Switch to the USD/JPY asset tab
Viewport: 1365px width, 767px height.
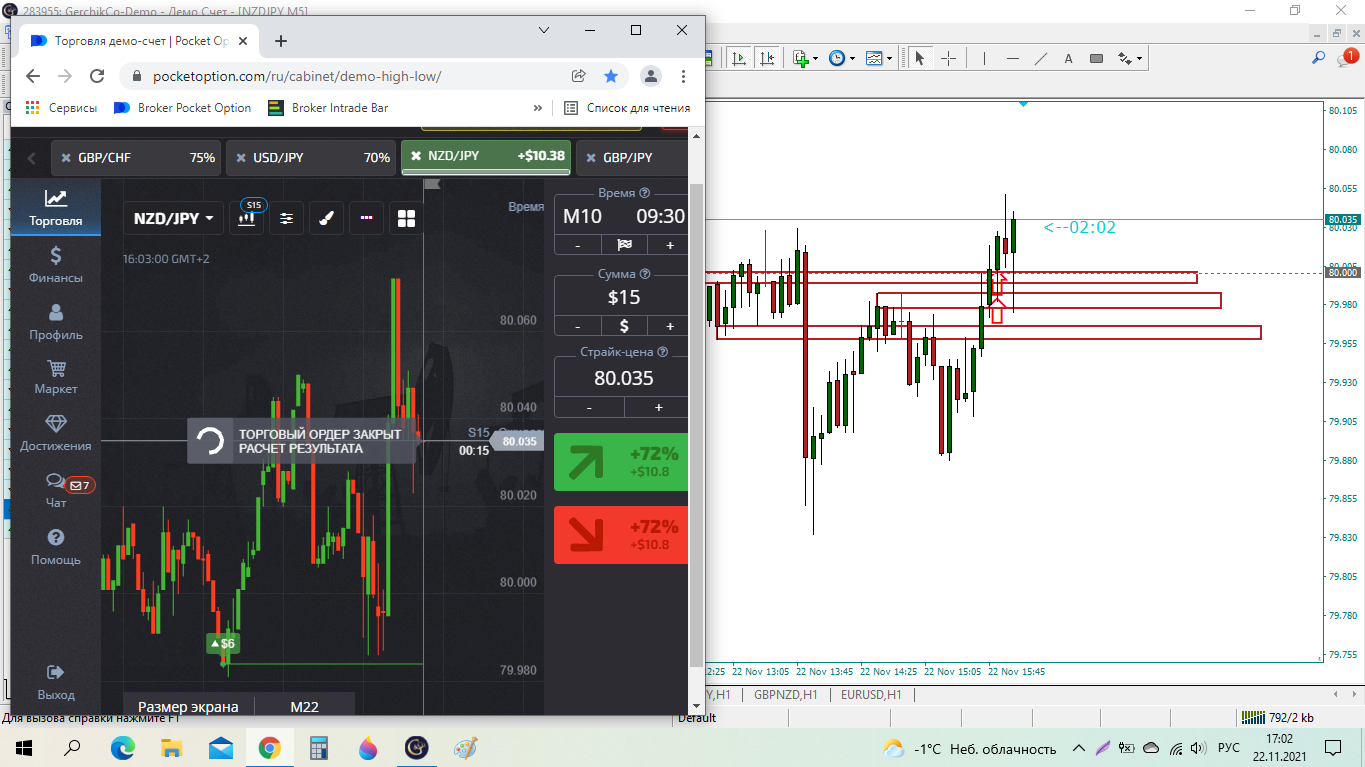pos(310,157)
